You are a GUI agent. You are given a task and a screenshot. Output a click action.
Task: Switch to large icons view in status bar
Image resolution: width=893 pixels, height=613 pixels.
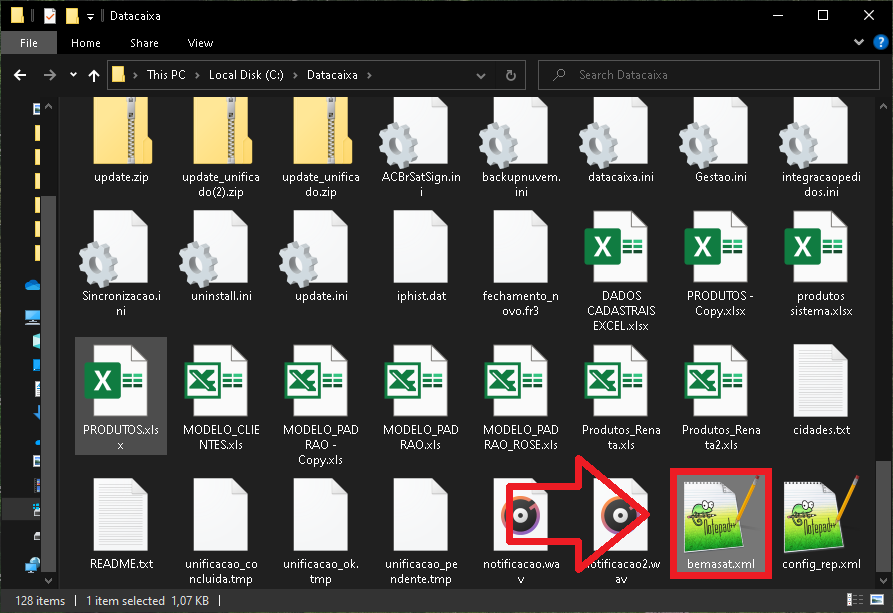pyautogui.click(x=878, y=601)
